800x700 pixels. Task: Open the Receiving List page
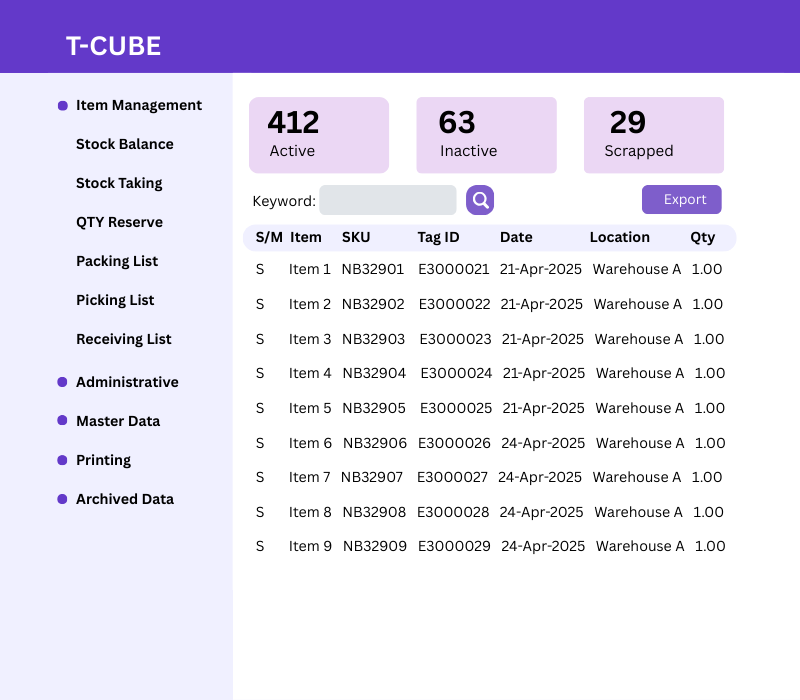(123, 339)
